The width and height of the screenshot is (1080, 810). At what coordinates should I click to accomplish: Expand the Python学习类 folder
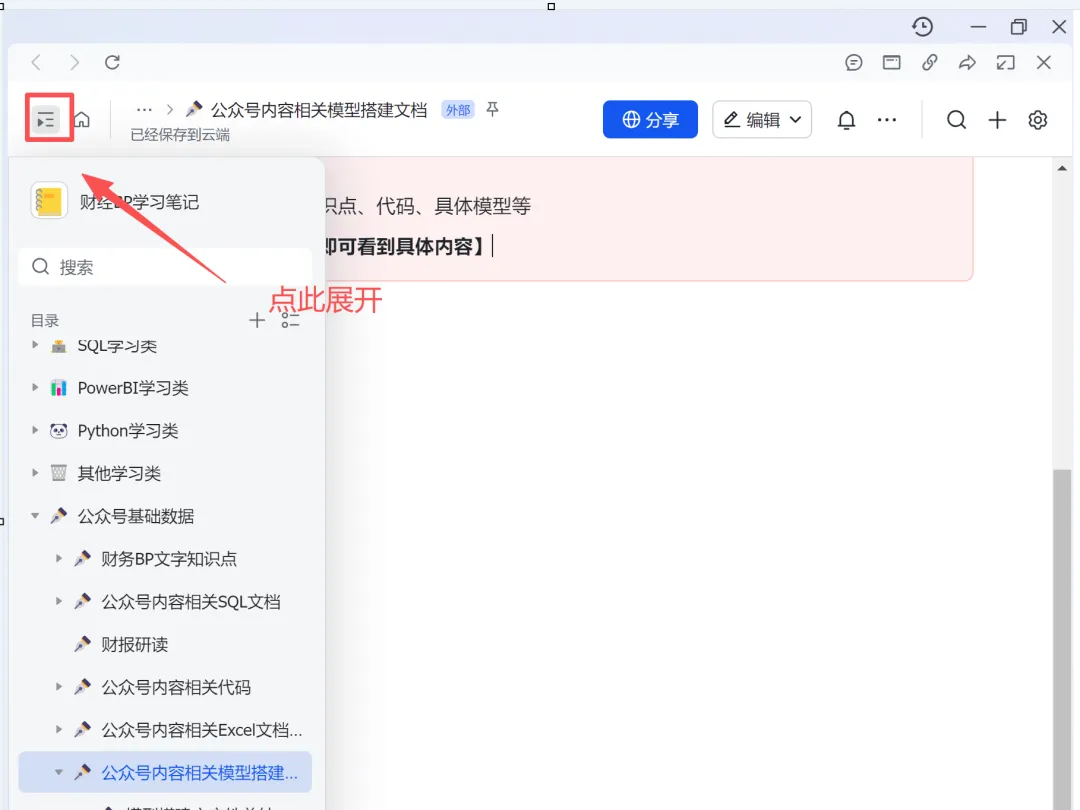click(x=35, y=430)
